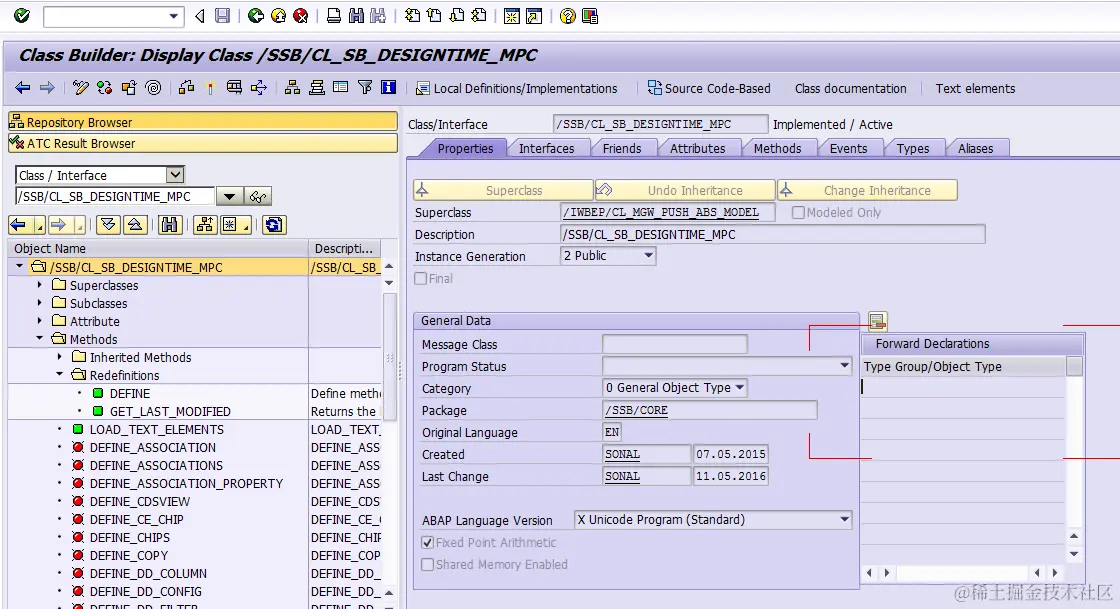Switch to the Attributes tab
Image resolution: width=1120 pixels, height=609 pixels.
697,149
